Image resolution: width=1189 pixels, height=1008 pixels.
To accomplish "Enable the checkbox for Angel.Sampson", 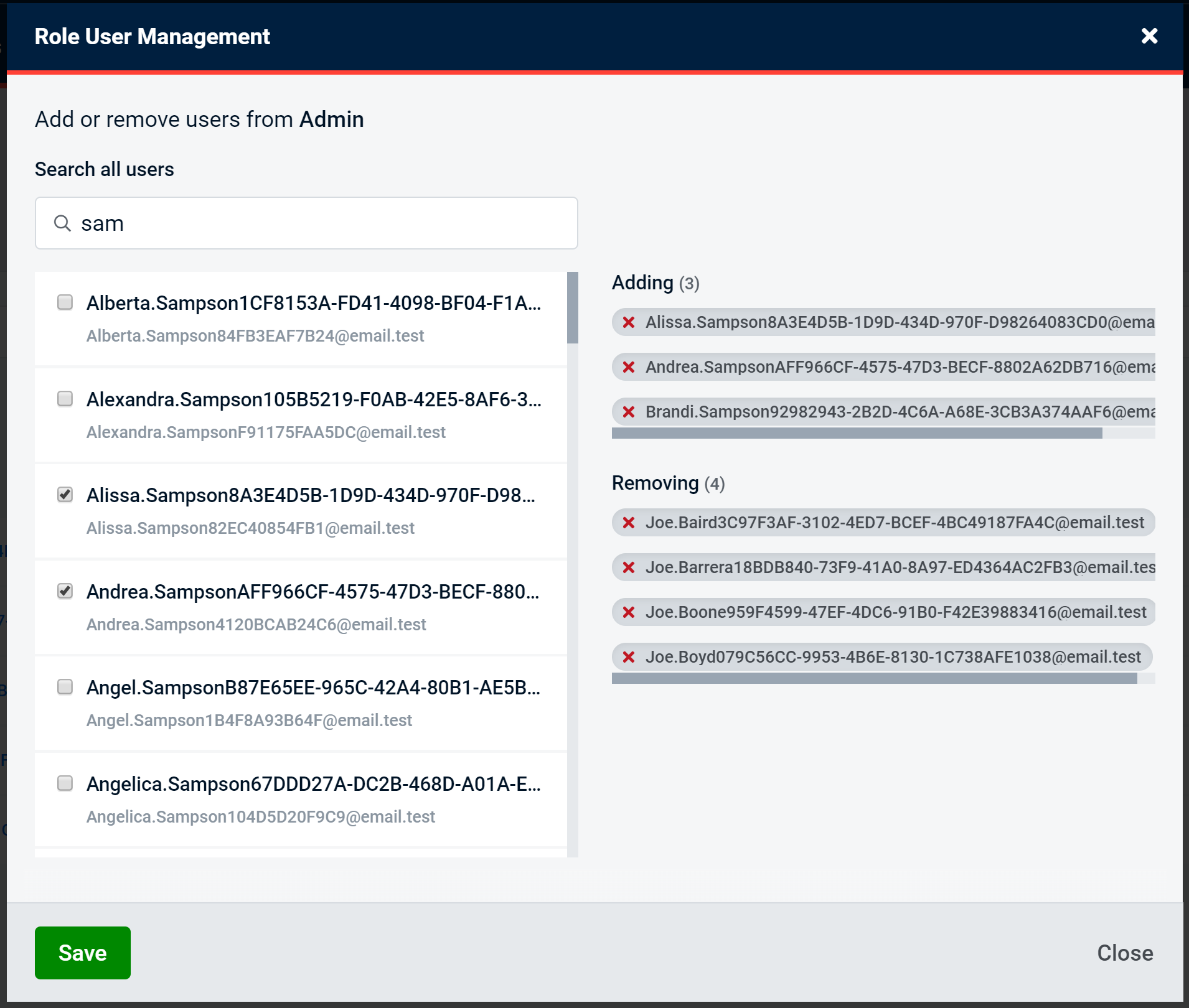I will click(x=65, y=688).
